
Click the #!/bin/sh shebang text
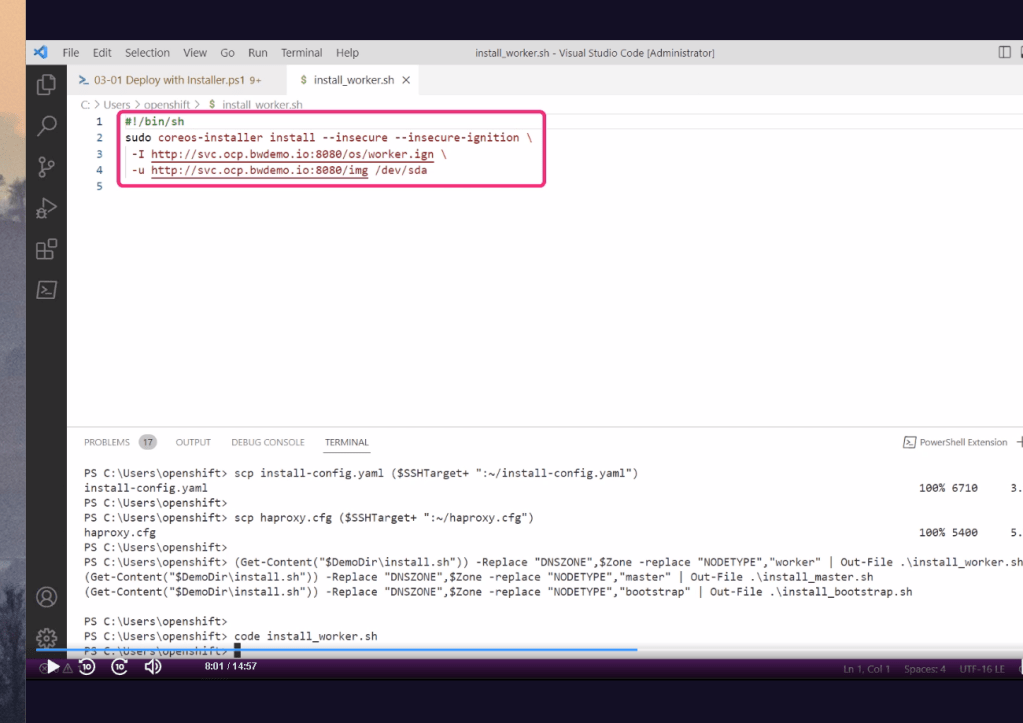[155, 121]
